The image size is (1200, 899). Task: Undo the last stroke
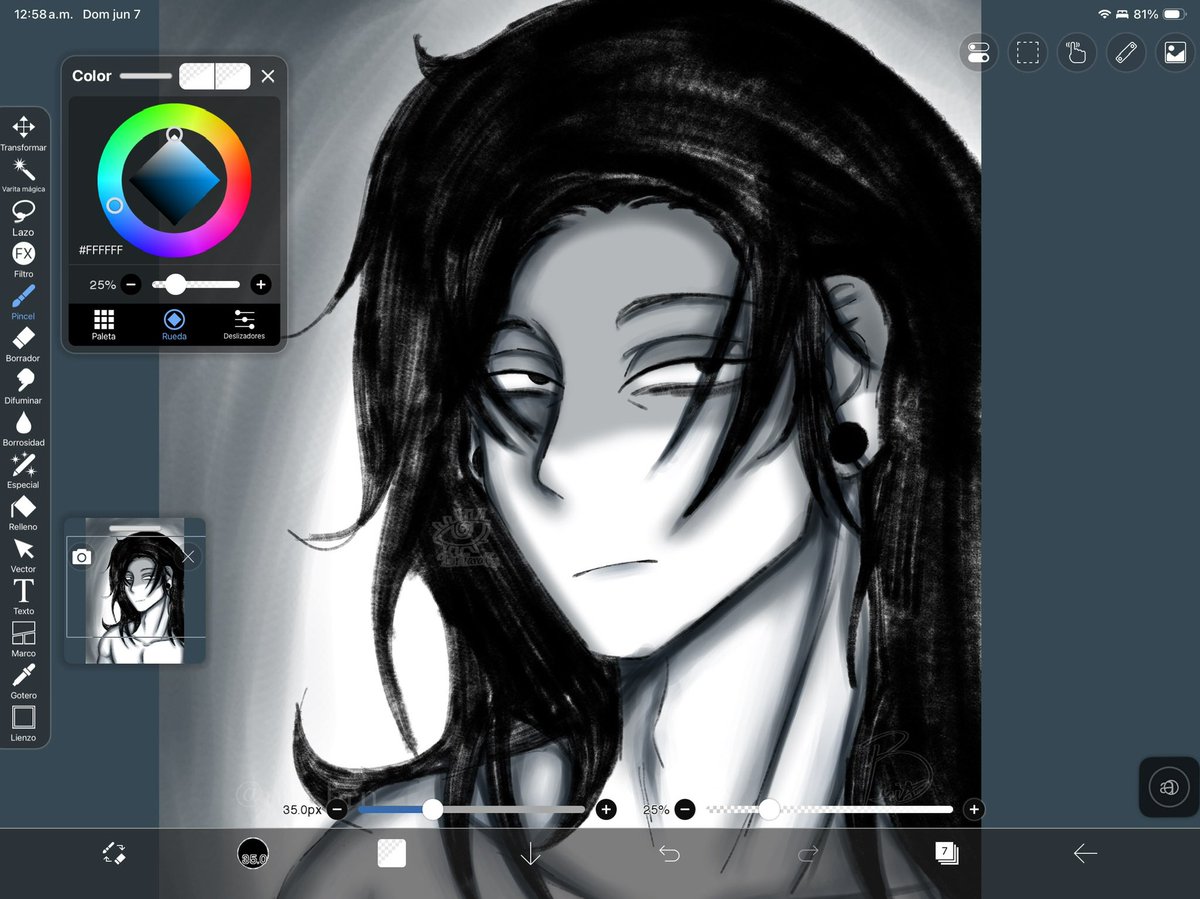[669, 853]
